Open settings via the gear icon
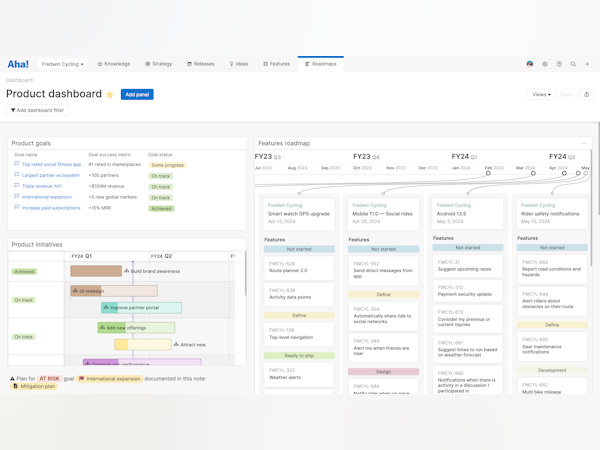The width and height of the screenshot is (600, 450). [545, 64]
